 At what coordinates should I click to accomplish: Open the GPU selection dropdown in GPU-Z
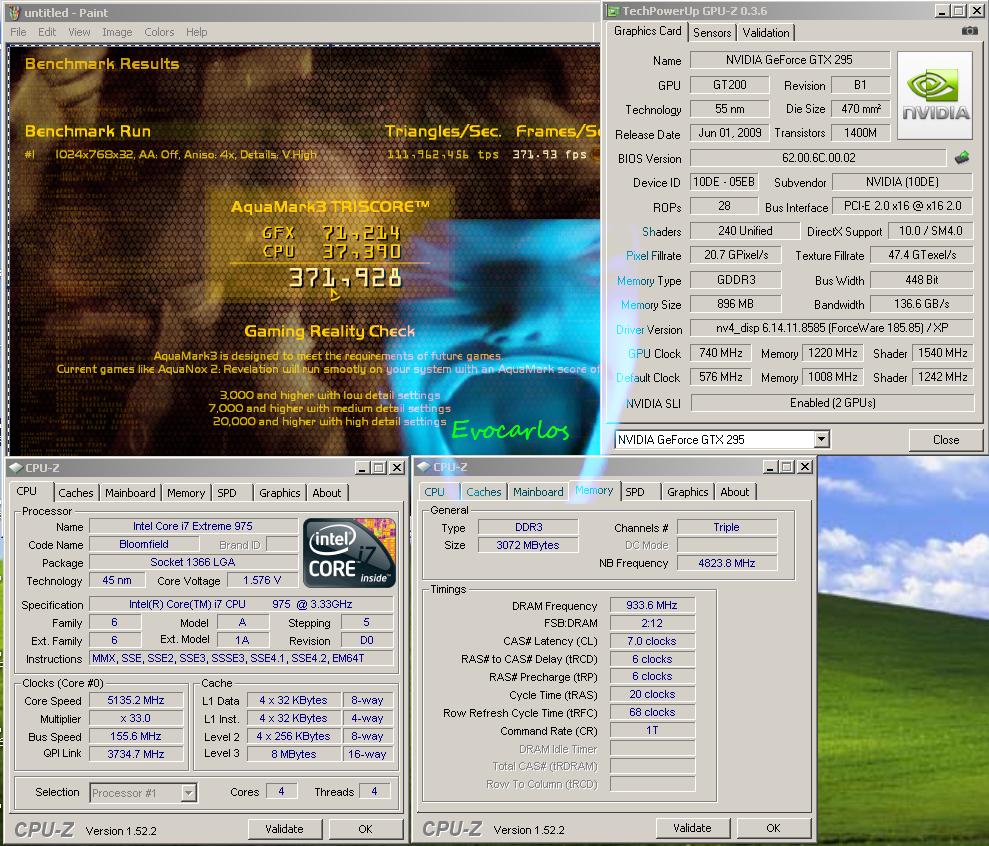(821, 439)
